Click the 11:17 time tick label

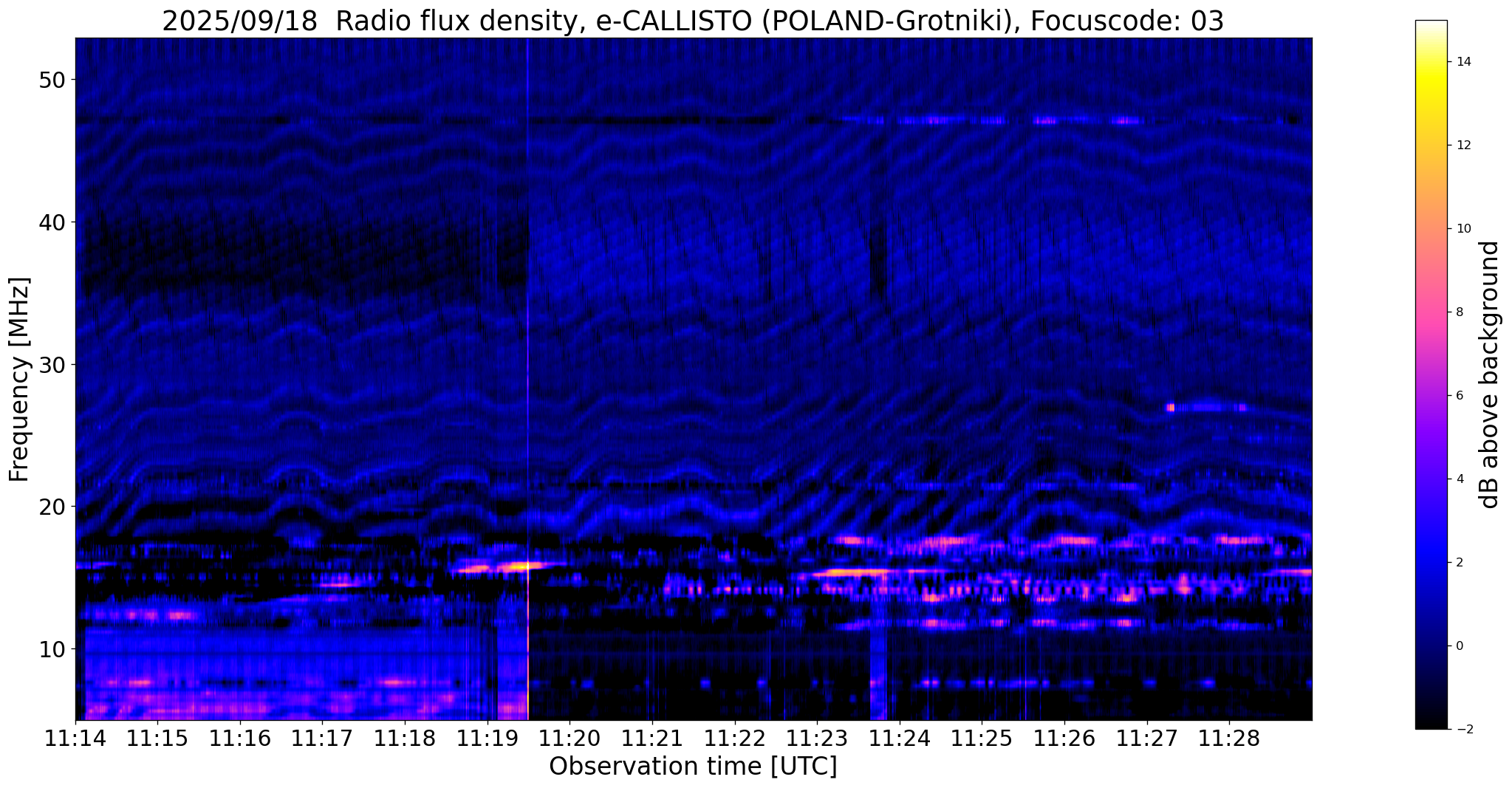pos(322,739)
